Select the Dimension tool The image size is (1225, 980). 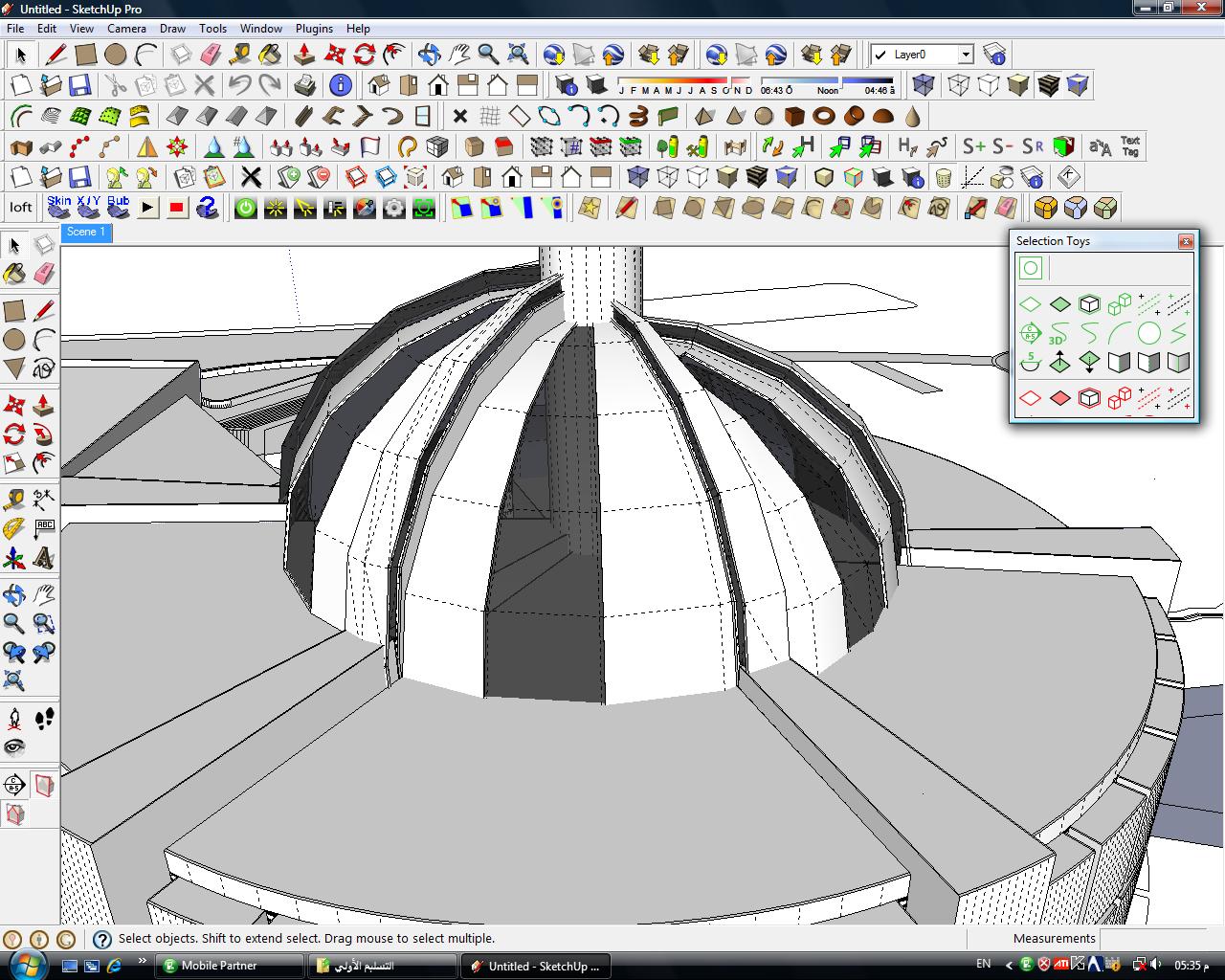click(43, 500)
